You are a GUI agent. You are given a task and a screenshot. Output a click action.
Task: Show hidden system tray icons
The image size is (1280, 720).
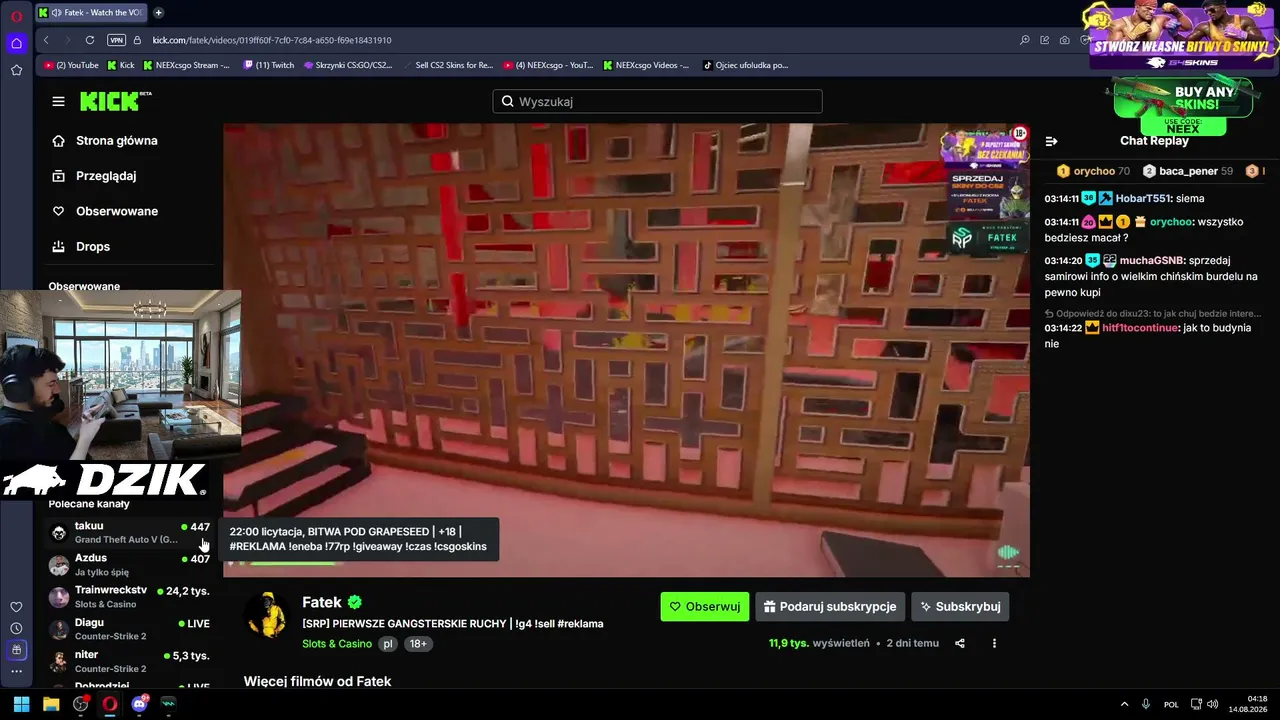click(1124, 704)
